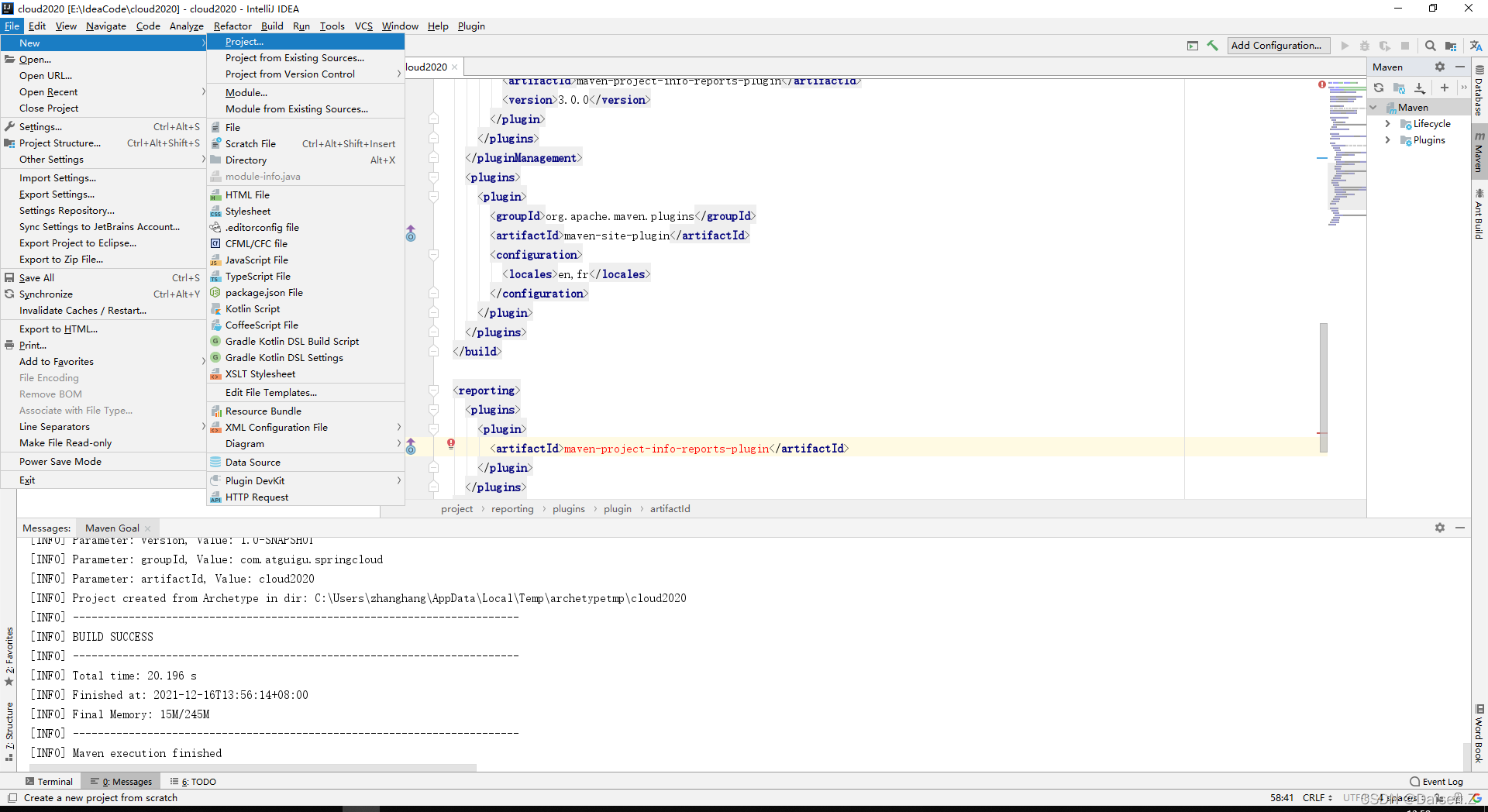Select Module... in New submenu

point(305,93)
